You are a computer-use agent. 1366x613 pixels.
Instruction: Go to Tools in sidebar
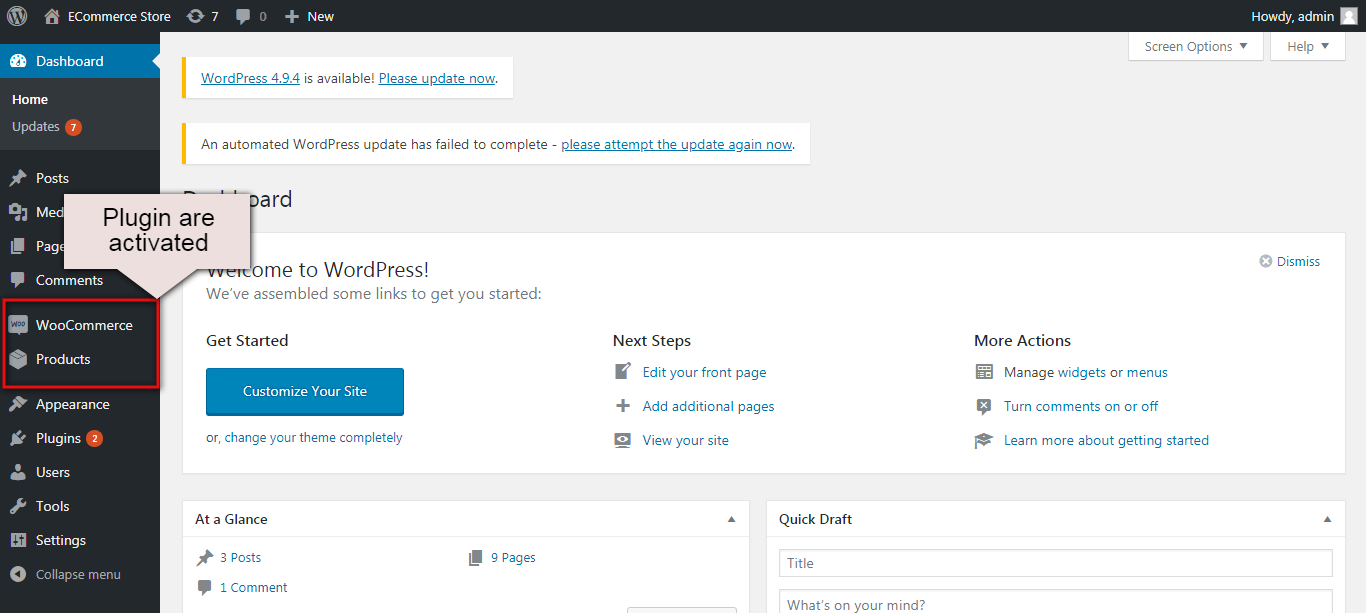(52, 506)
